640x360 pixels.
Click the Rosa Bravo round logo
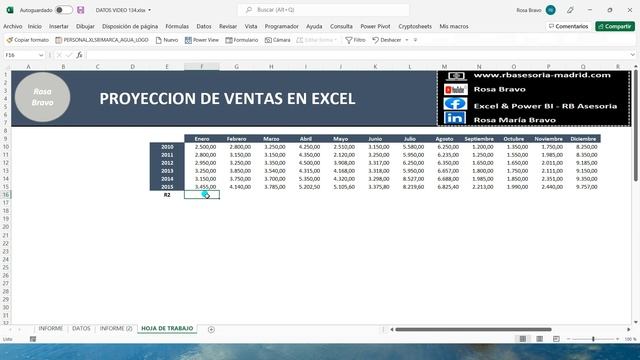[x=42, y=97]
